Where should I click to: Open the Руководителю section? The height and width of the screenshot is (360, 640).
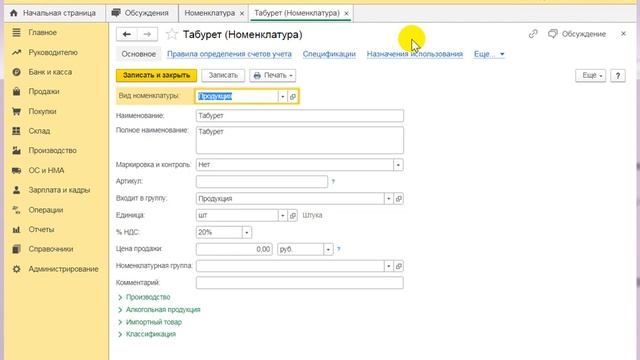[x=53, y=52]
